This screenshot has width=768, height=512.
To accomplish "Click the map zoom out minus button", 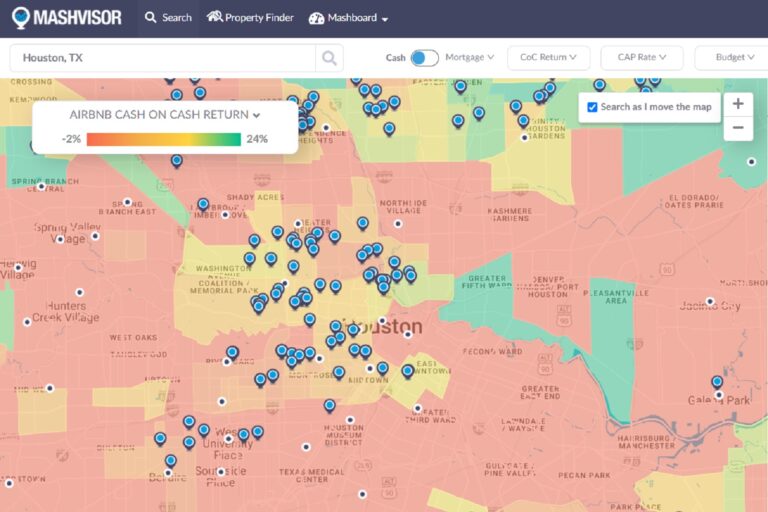I will click(738, 128).
